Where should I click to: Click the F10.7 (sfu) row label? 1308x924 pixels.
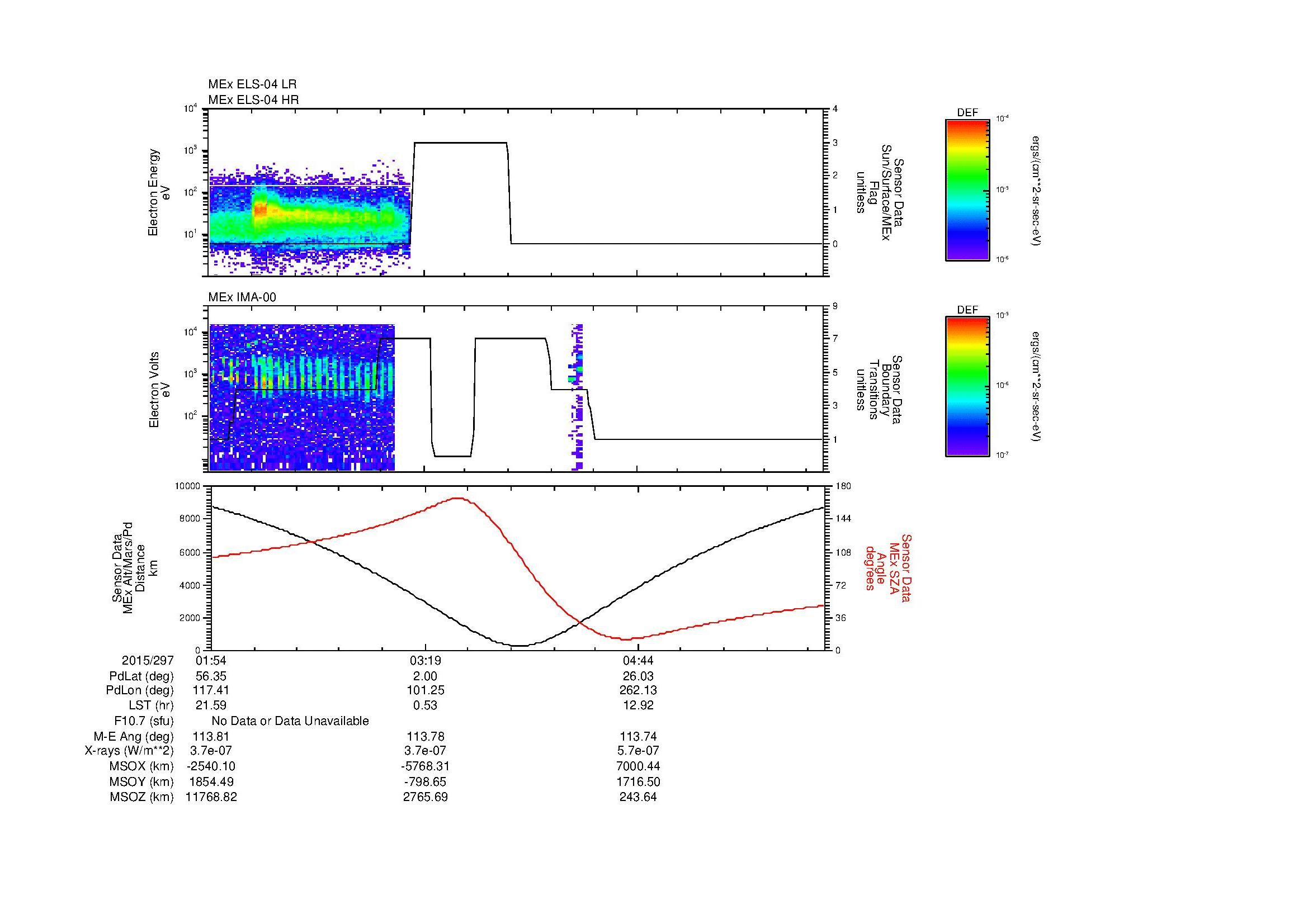click(x=144, y=721)
